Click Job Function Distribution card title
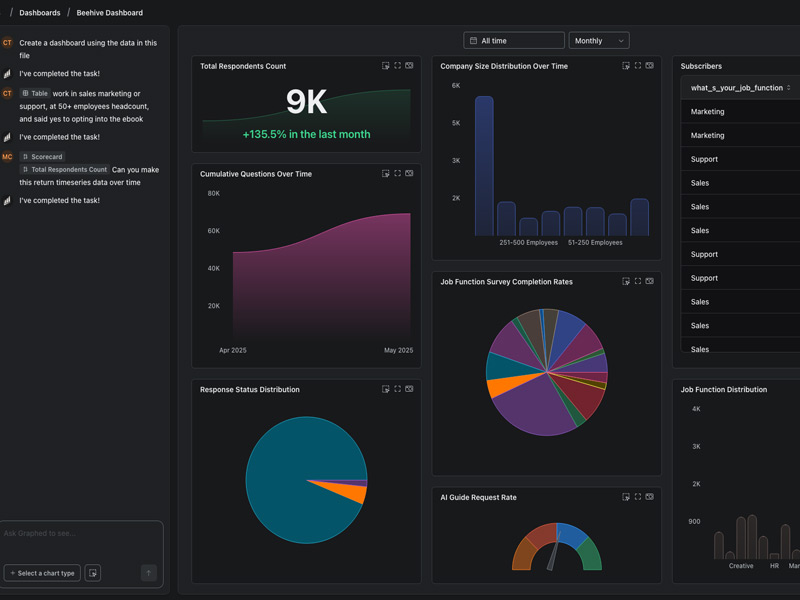This screenshot has height=600, width=800. (x=723, y=389)
